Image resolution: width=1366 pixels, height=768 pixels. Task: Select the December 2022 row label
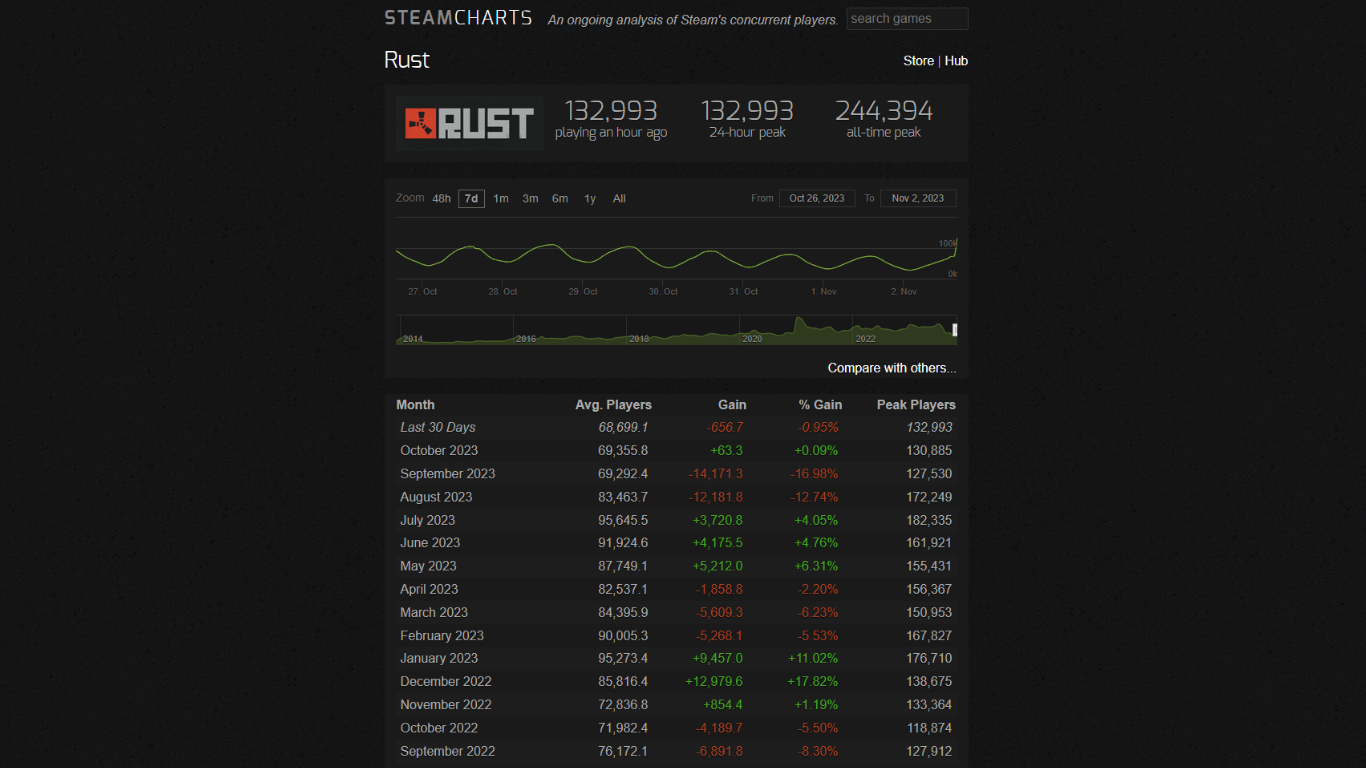446,681
